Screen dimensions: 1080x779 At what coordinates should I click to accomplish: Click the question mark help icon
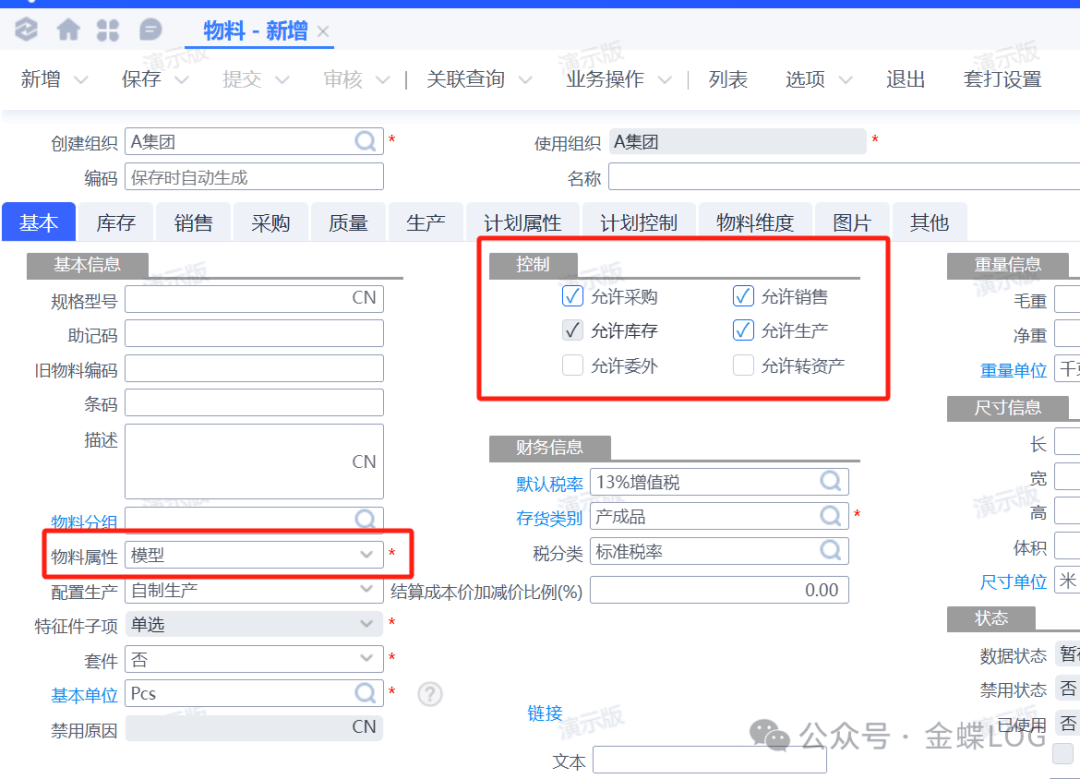430,693
